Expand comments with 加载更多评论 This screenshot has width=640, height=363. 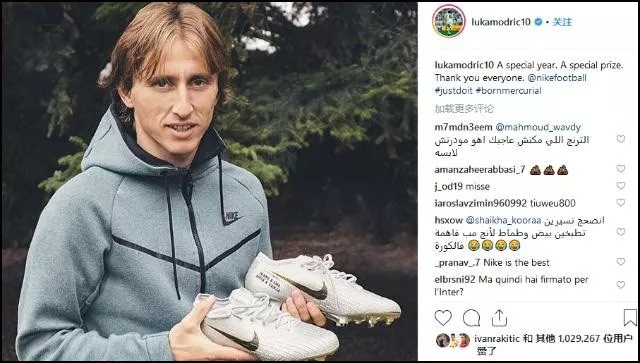464,109
